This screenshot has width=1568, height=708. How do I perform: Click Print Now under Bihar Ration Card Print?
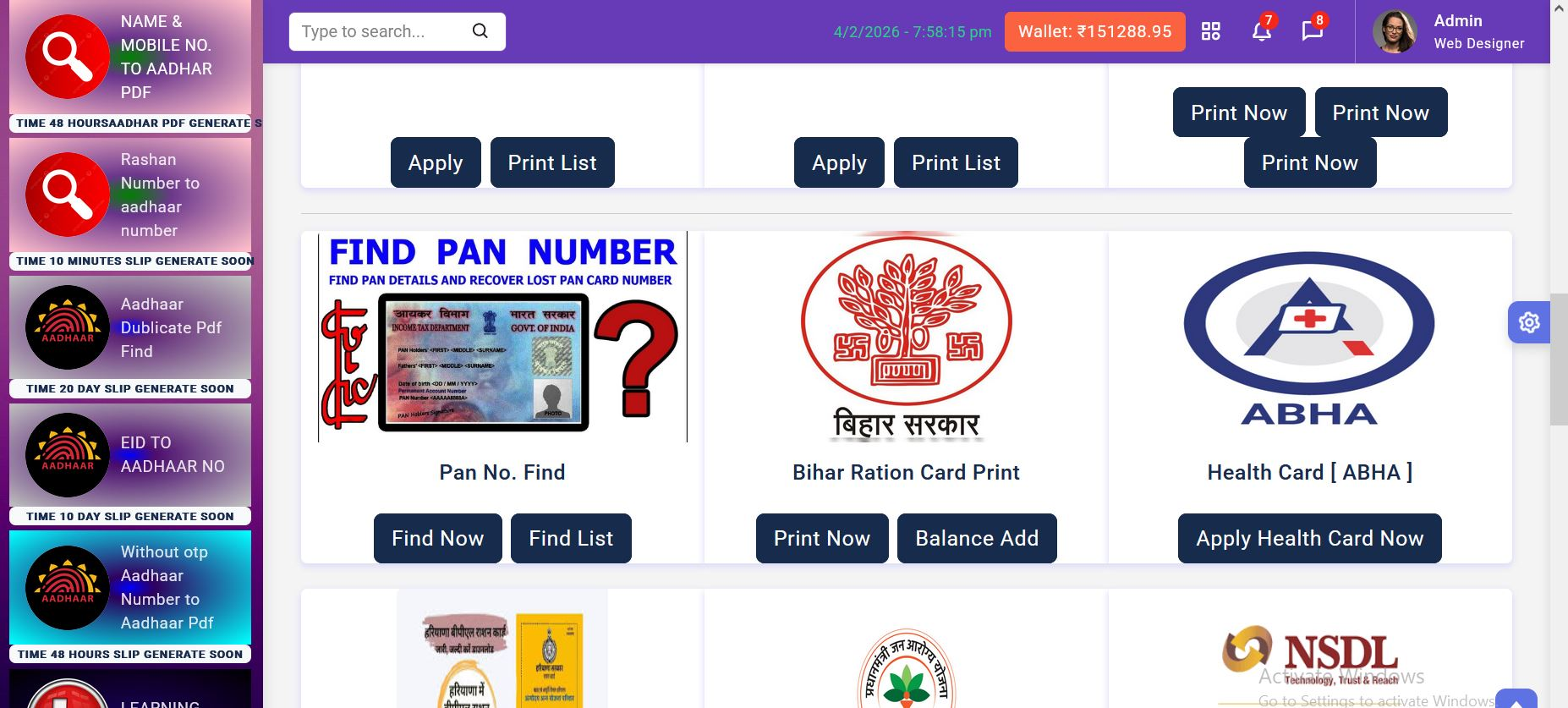click(x=821, y=538)
